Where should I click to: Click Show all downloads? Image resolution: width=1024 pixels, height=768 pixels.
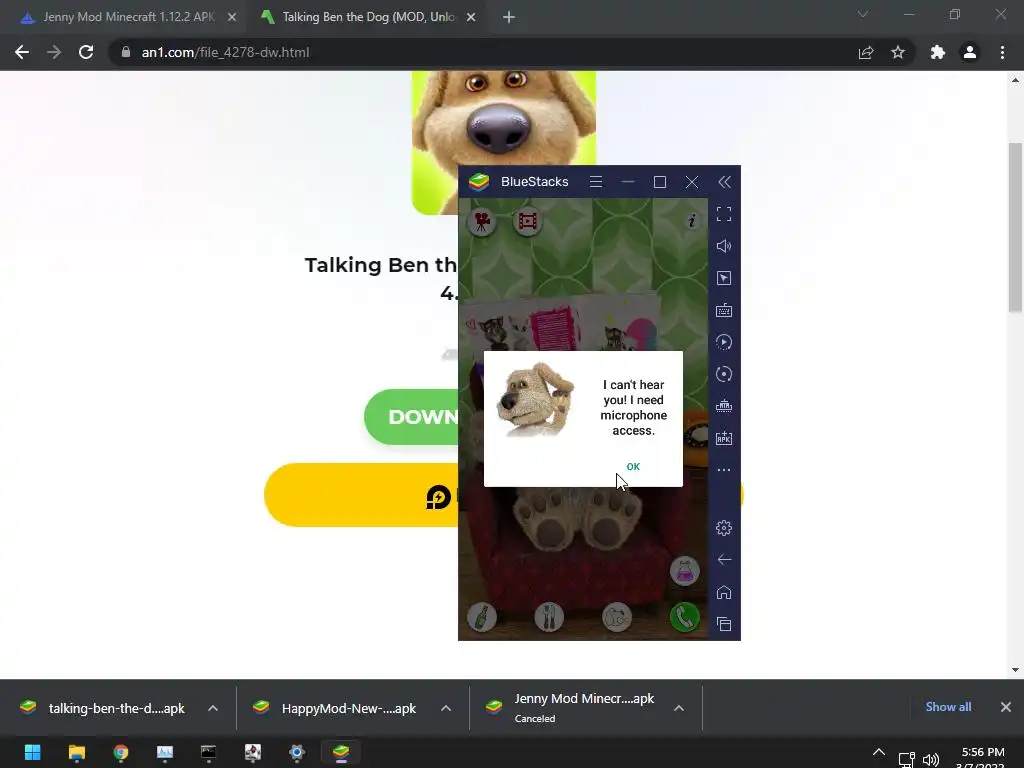click(x=948, y=707)
